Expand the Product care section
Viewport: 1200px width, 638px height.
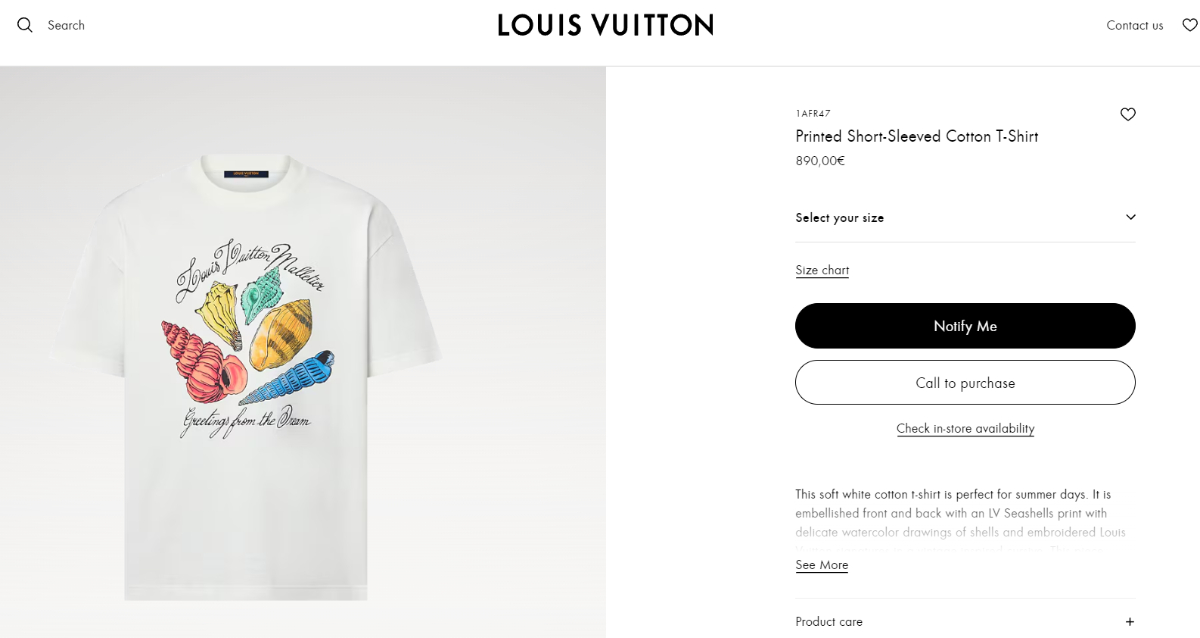829,622
